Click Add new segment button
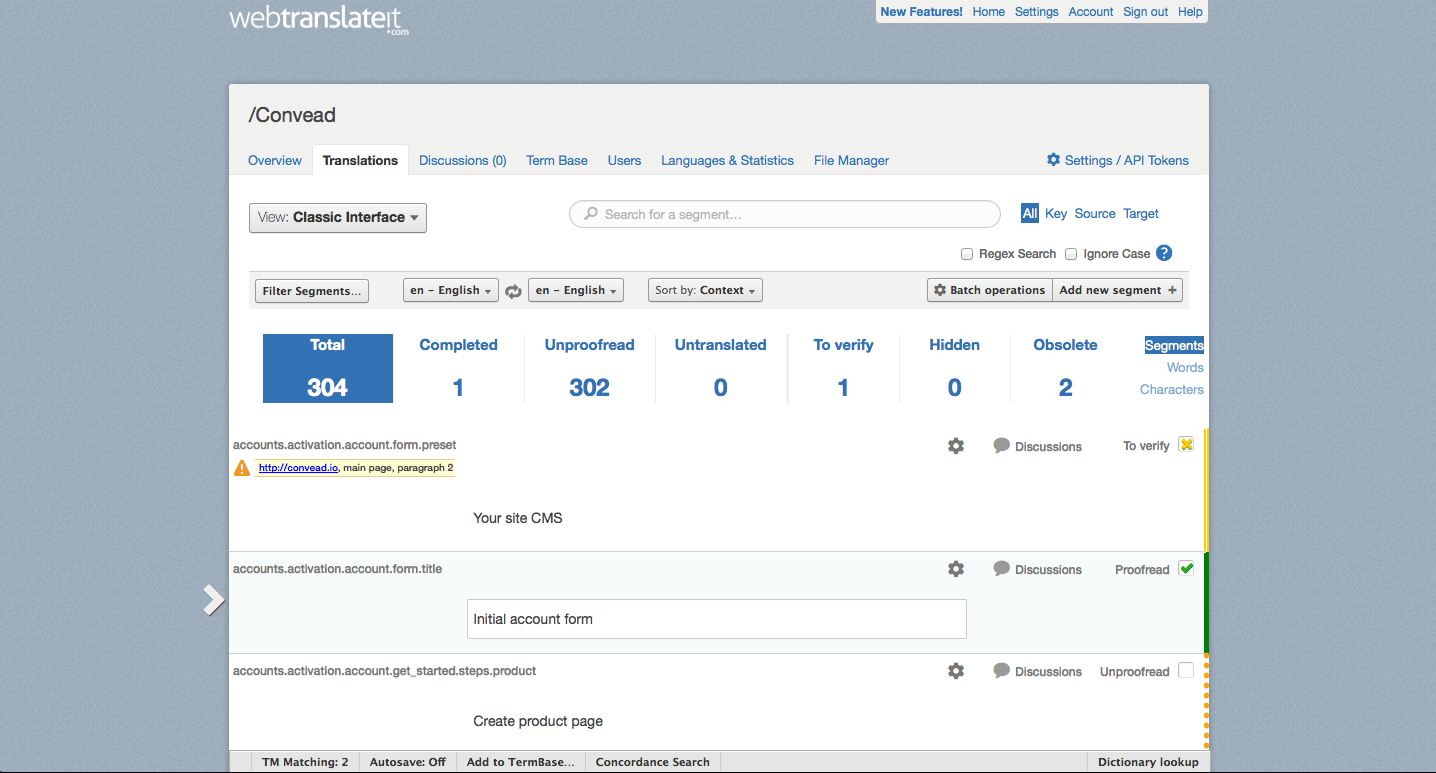Screen dimensions: 1436x773 [1118, 290]
